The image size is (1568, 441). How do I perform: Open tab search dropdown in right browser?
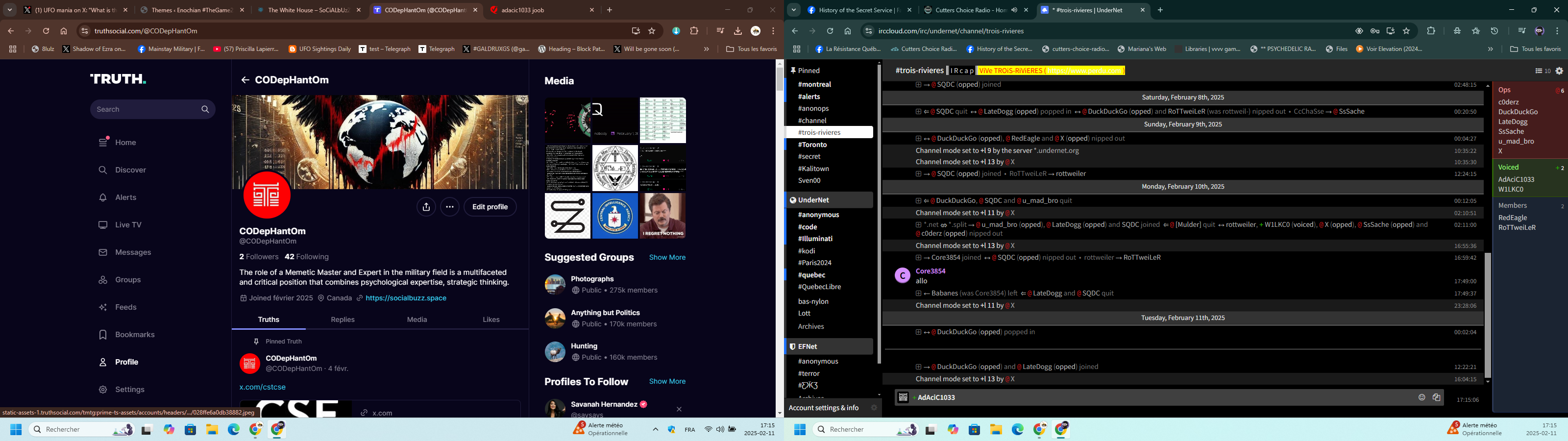pos(794,10)
